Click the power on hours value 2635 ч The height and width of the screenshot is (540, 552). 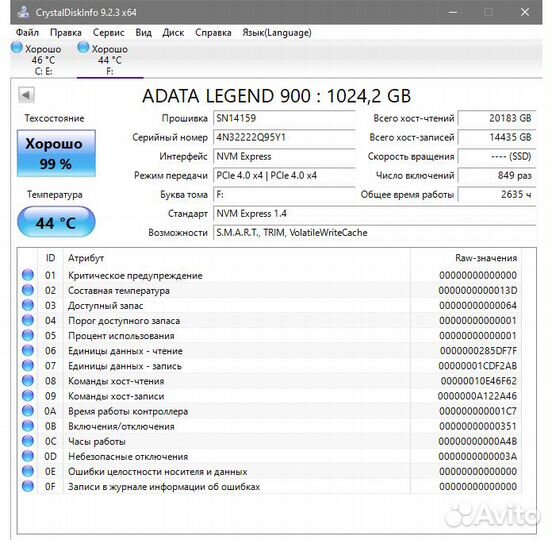(x=497, y=194)
